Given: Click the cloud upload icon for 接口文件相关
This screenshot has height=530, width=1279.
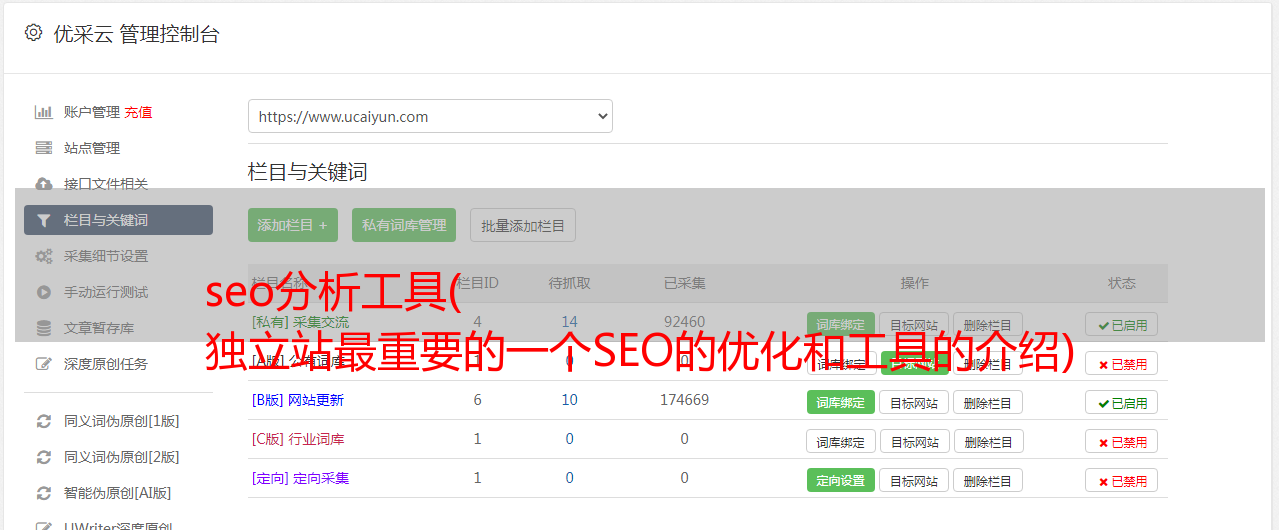Looking at the screenshot, I should pyautogui.click(x=44, y=184).
